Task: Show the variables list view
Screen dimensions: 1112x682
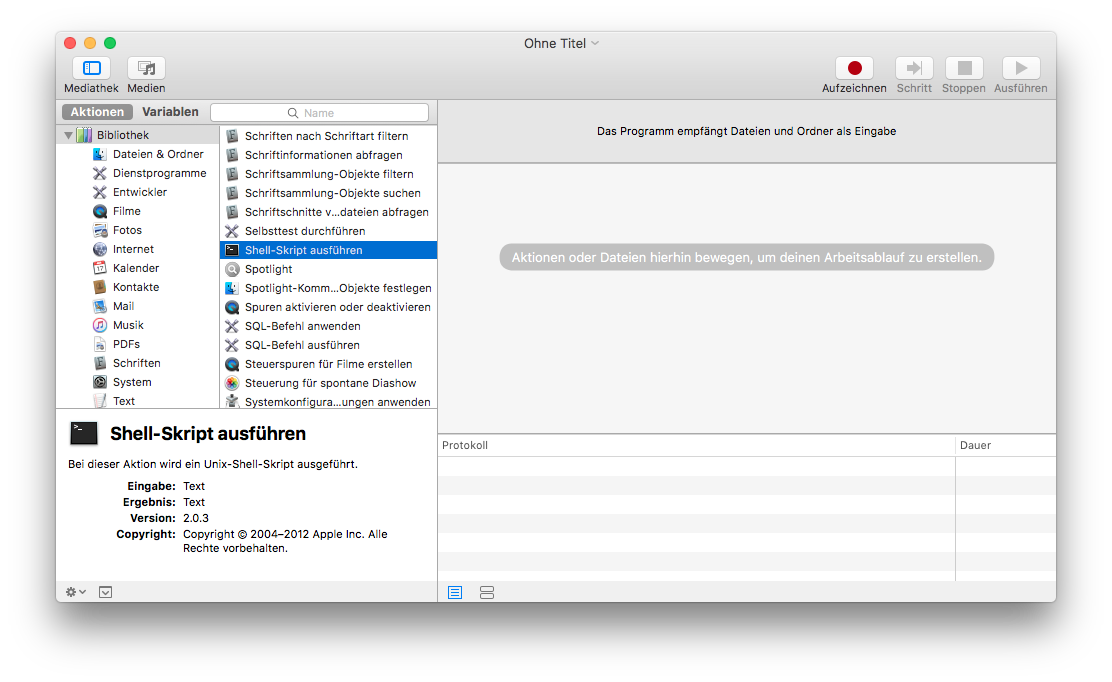Action: [x=486, y=593]
